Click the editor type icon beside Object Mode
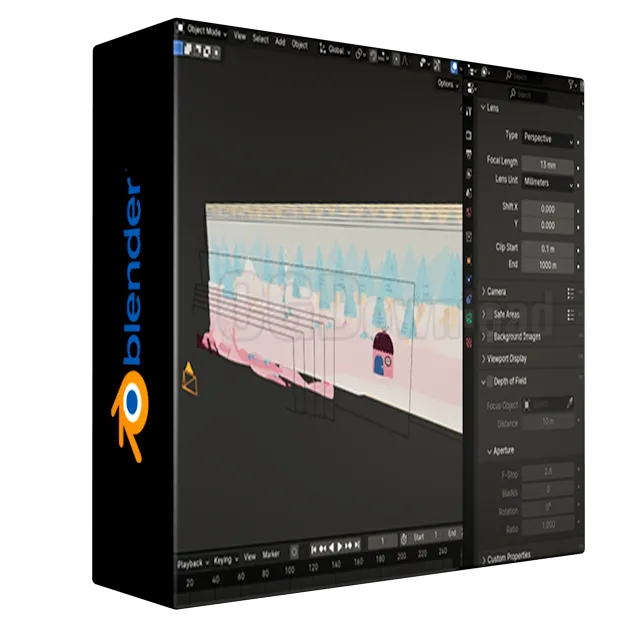This screenshot has height=630, width=630. coord(180,28)
